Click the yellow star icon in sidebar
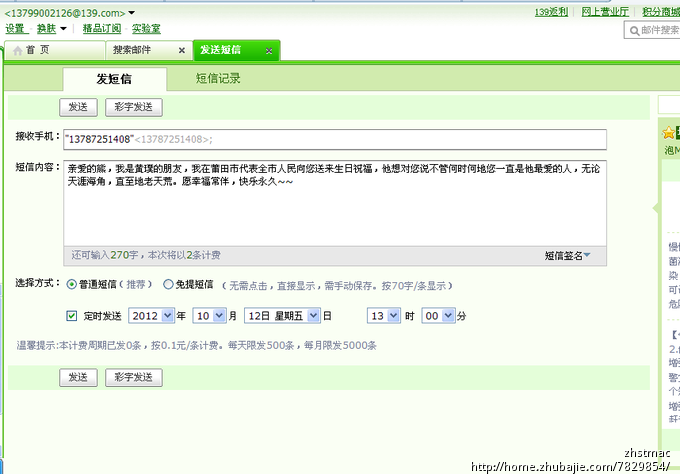Image resolution: width=680 pixels, height=474 pixels. tap(668, 133)
